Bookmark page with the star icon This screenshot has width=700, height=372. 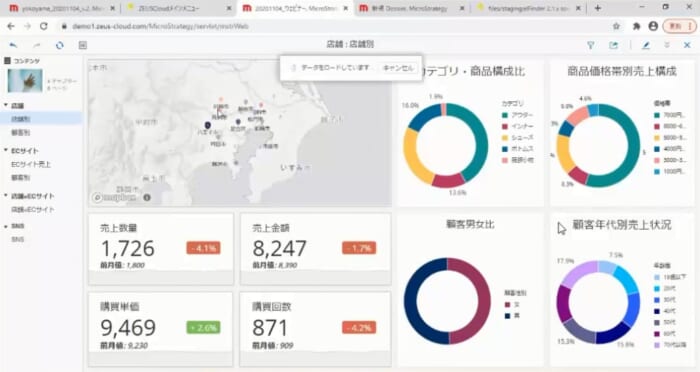tap(617, 26)
